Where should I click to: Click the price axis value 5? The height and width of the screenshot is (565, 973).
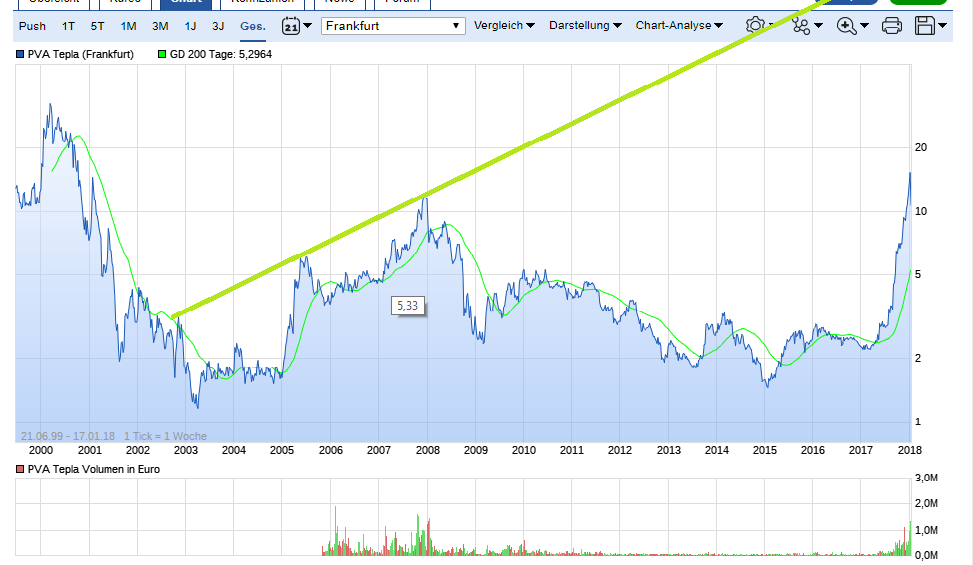pyautogui.click(x=918, y=275)
